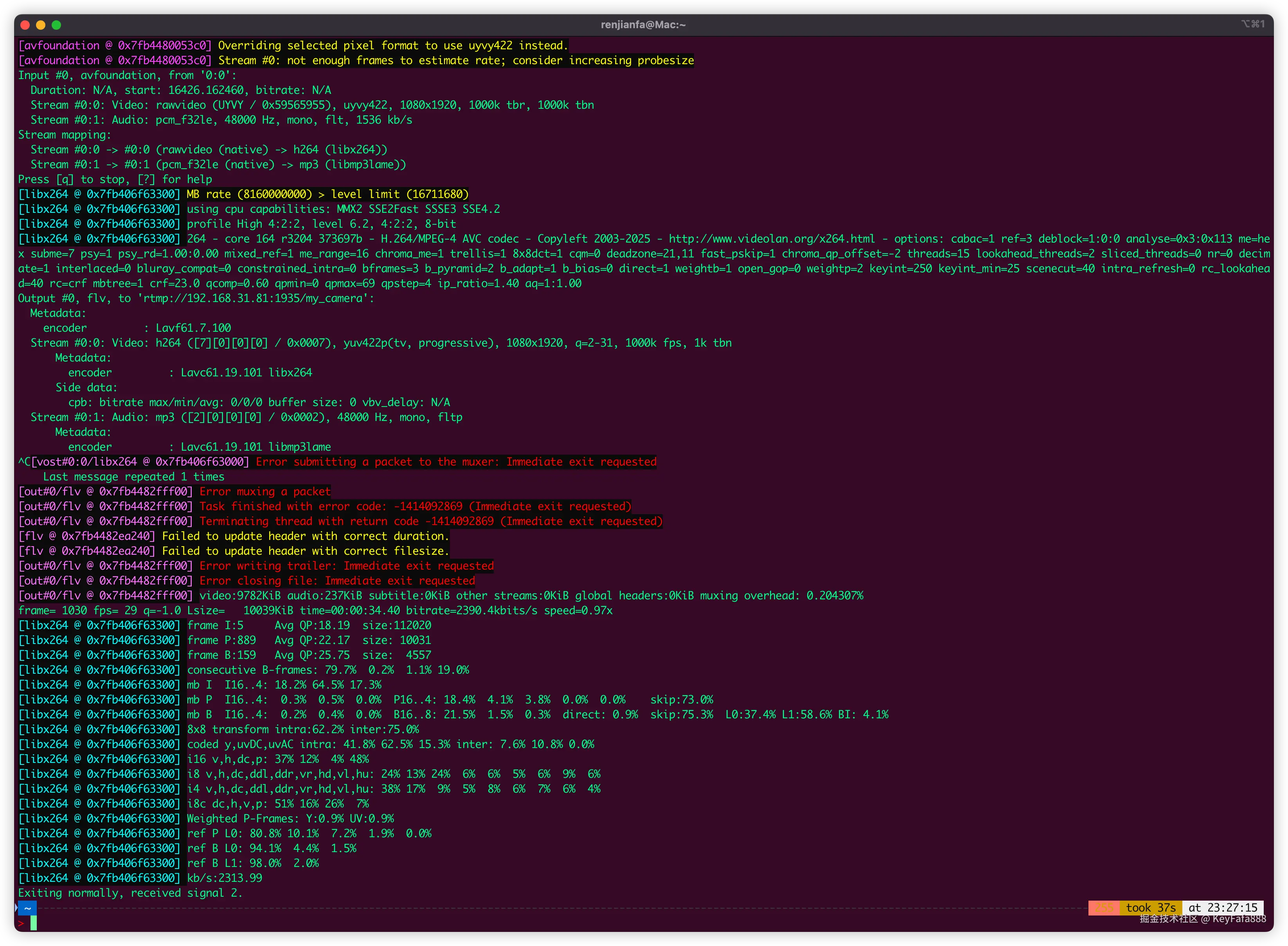Click the 'Error muxing a packet' message

point(264,491)
